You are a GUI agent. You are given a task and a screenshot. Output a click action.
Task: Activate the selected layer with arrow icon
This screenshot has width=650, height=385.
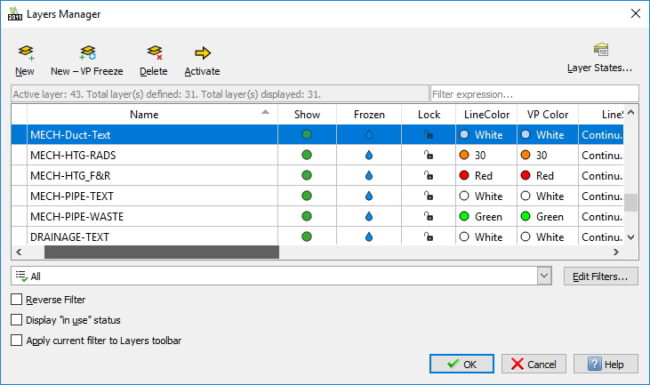click(x=202, y=53)
